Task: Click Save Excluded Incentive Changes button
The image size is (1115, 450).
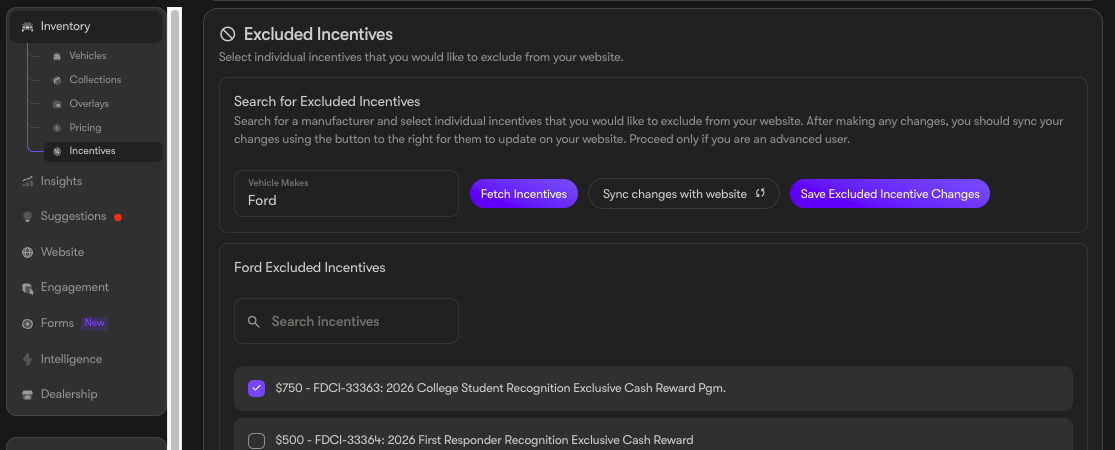Action: pos(890,193)
